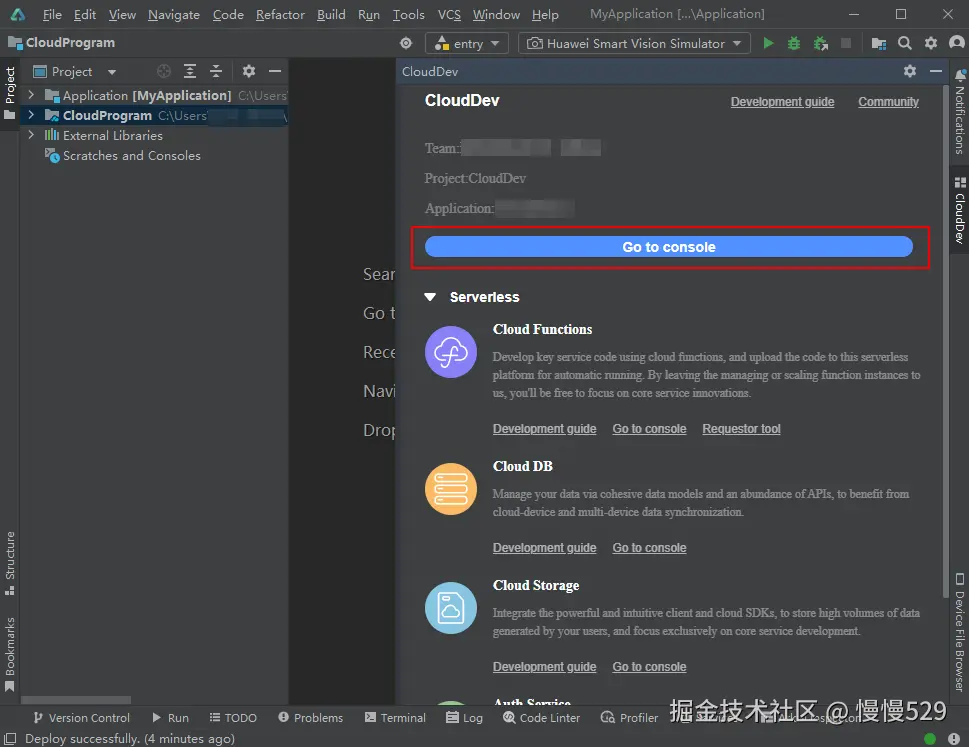Image resolution: width=969 pixels, height=747 pixels.
Task: Open the Log tool window
Action: pyautogui.click(x=464, y=717)
